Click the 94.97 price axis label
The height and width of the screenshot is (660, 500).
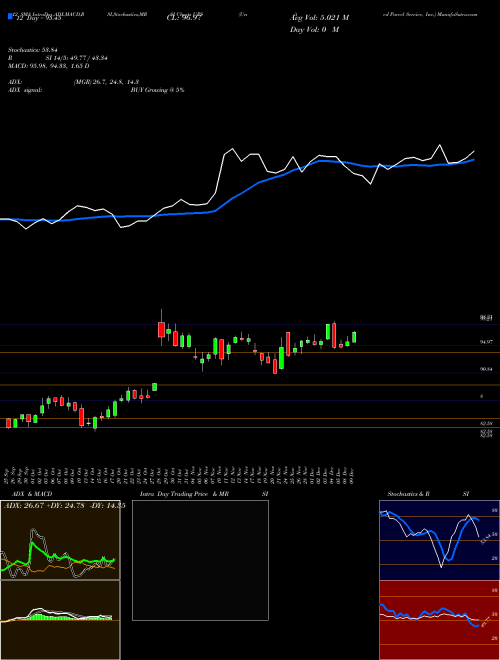[x=486, y=343]
